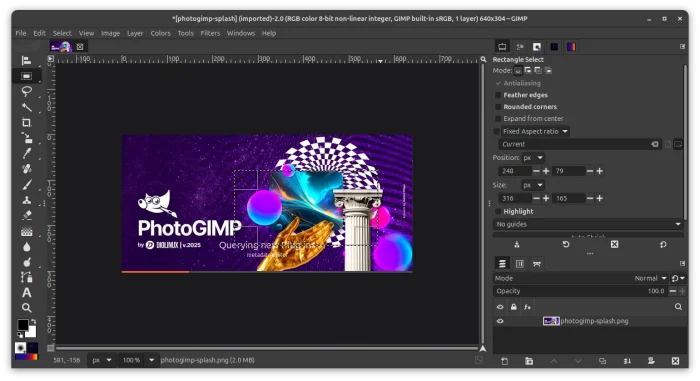This screenshot has height=381, width=700.
Task: Pick the Paths tool
Action: tap(26, 277)
